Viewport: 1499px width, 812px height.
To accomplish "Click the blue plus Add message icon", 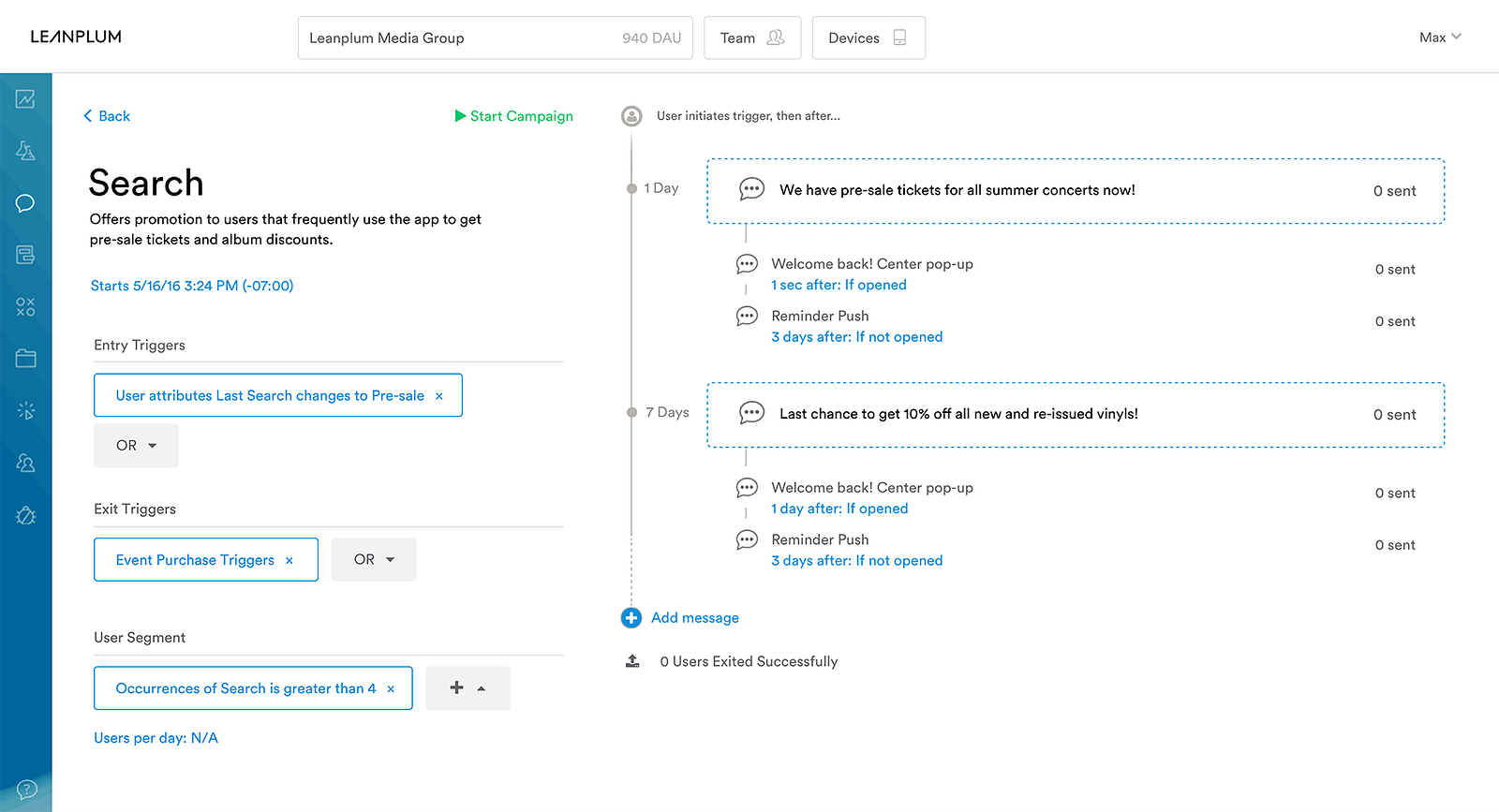I will click(x=631, y=618).
